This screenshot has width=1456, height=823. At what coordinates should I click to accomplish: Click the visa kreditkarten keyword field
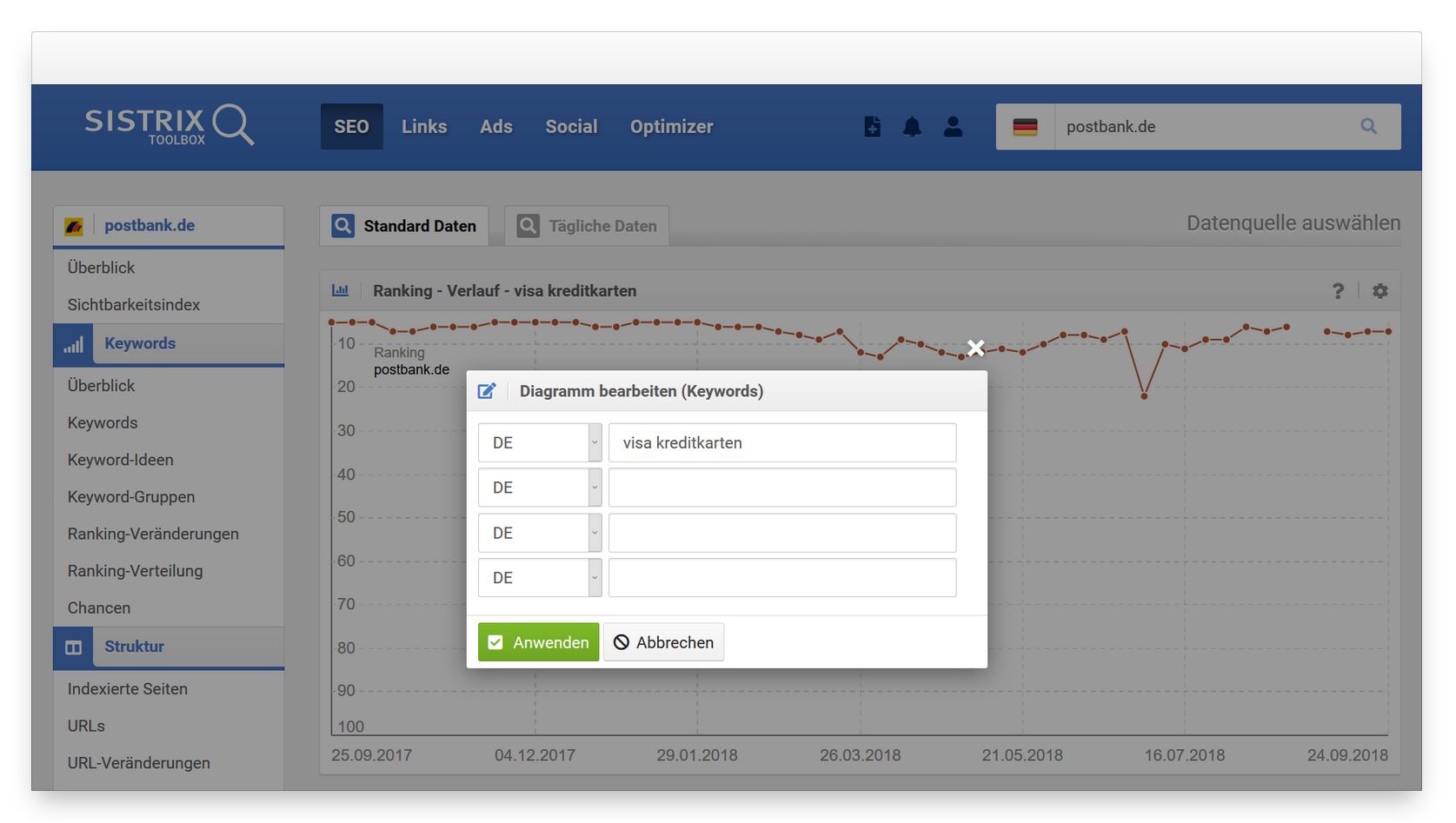pos(782,443)
